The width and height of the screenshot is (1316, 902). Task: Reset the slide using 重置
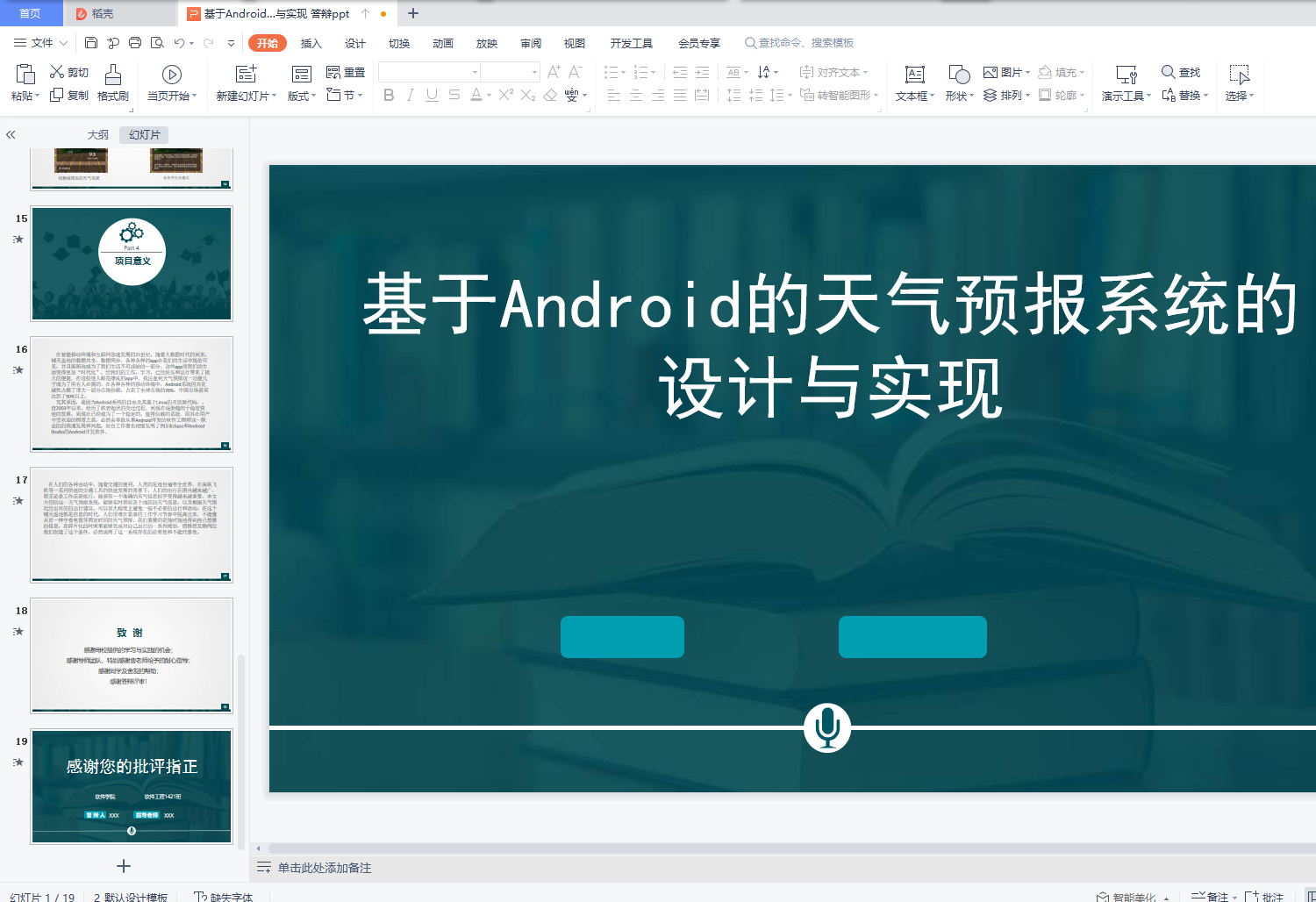346,72
